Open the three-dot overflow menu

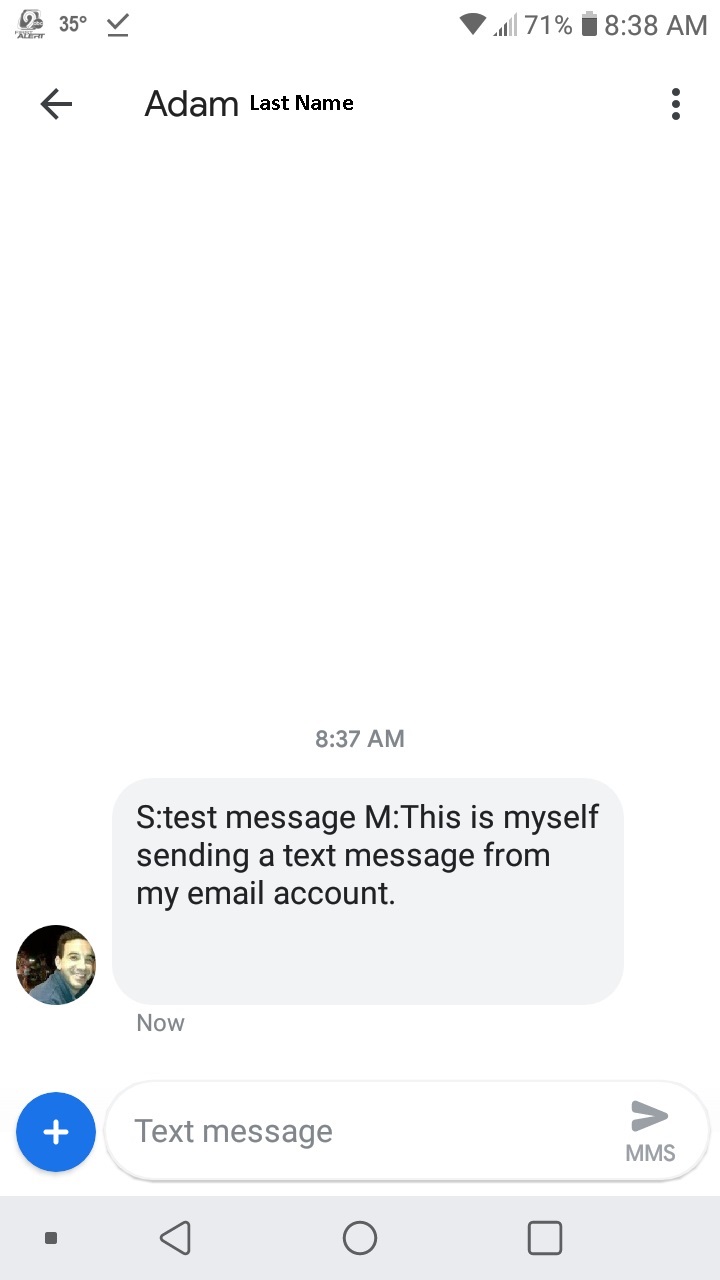pos(676,104)
